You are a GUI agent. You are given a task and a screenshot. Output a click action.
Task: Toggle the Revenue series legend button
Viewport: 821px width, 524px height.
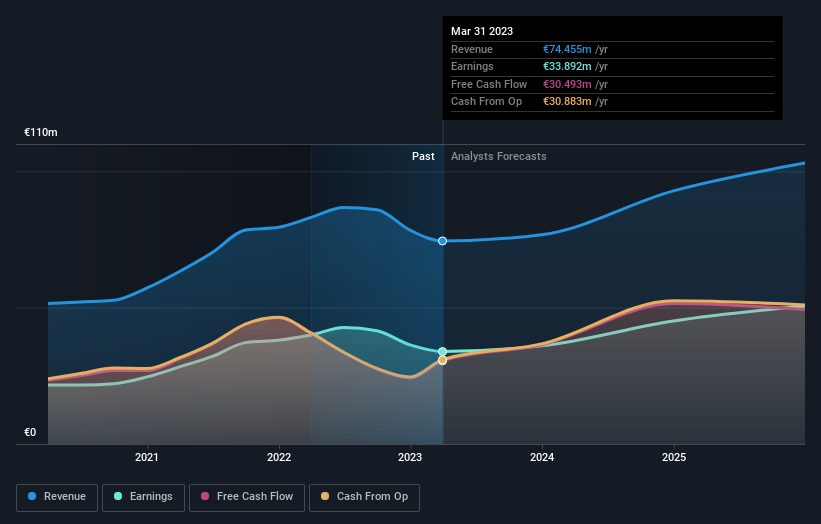pos(57,497)
